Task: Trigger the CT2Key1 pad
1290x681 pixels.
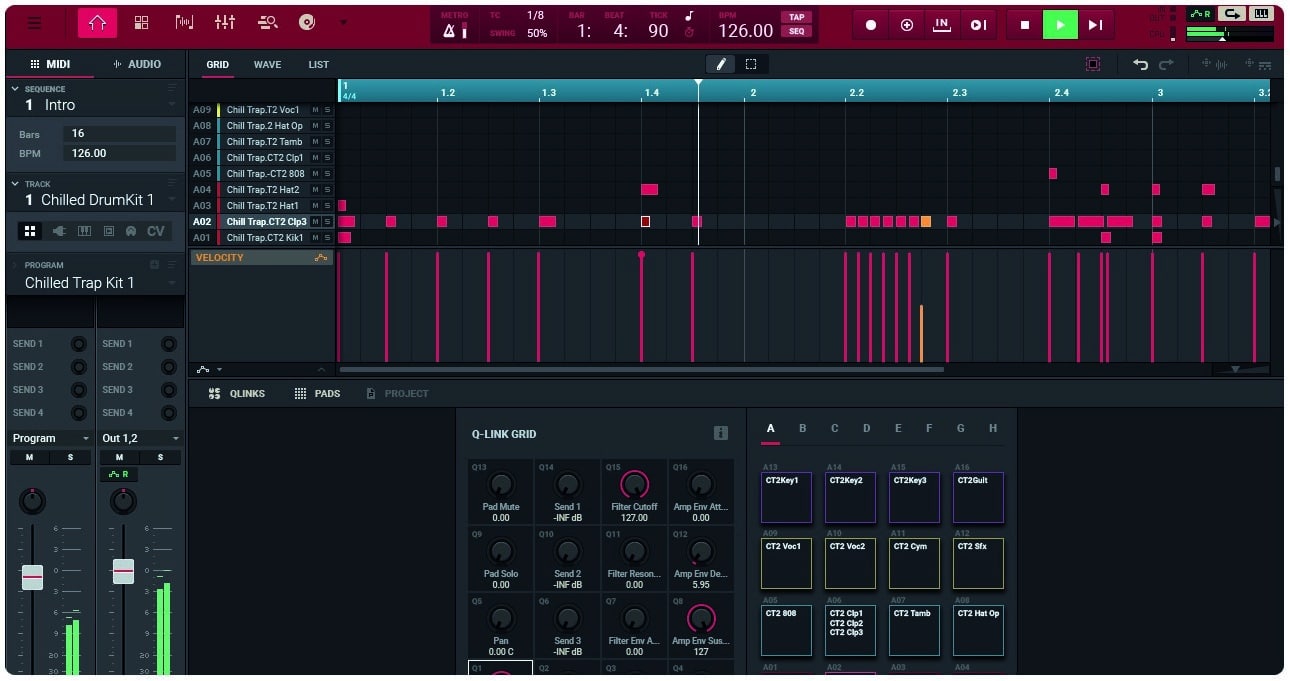Action: click(786, 497)
